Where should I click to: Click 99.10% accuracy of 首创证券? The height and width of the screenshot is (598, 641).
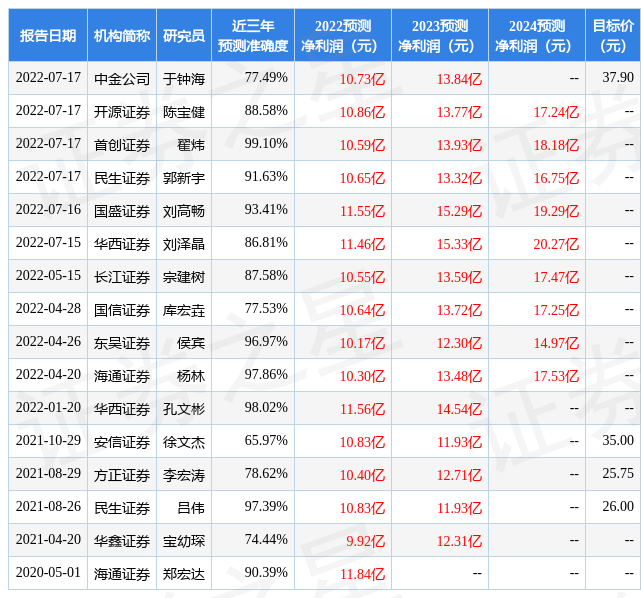pos(266,143)
